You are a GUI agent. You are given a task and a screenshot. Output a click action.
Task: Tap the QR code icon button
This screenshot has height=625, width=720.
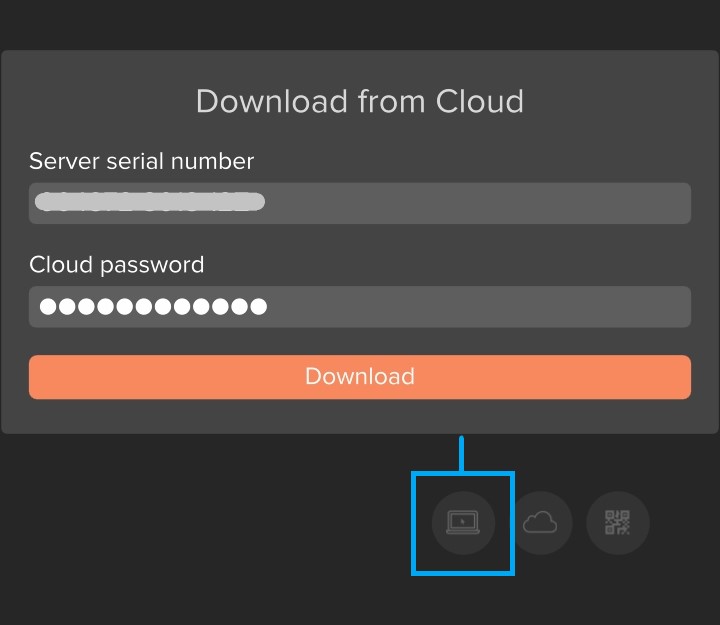tap(617, 522)
